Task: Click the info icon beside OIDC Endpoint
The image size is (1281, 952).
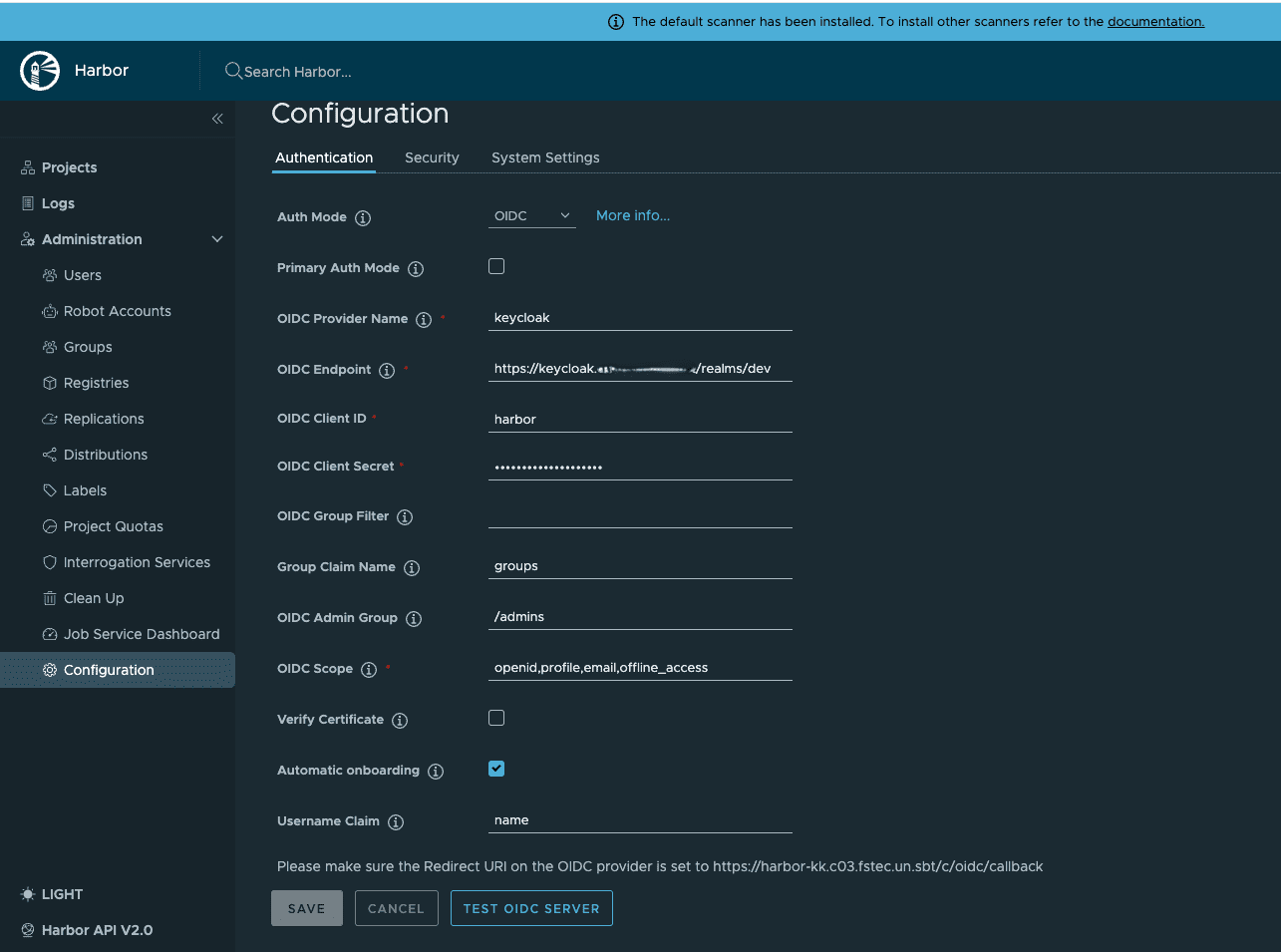Action: (x=387, y=371)
